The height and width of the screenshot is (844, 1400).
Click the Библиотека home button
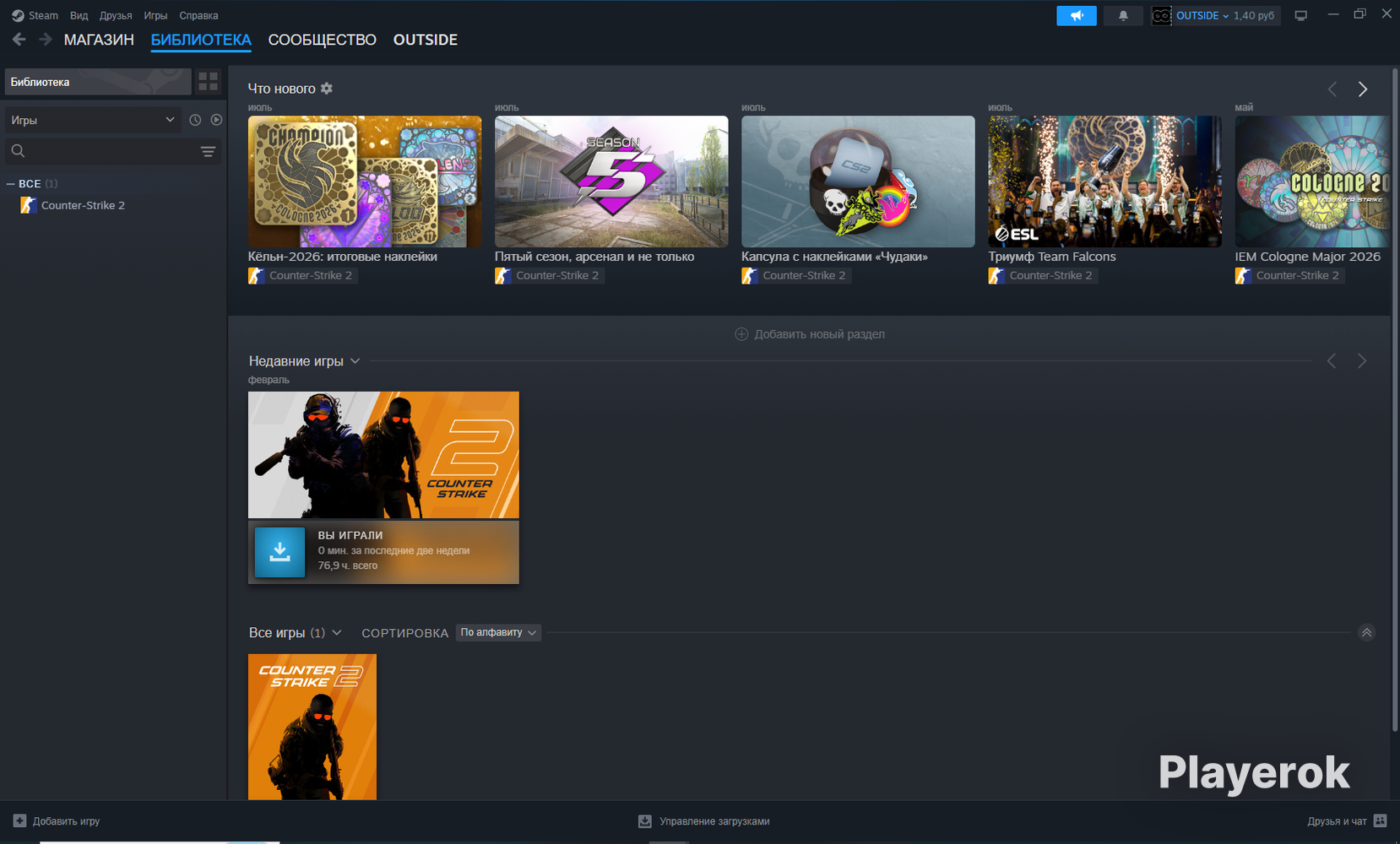[x=98, y=82]
